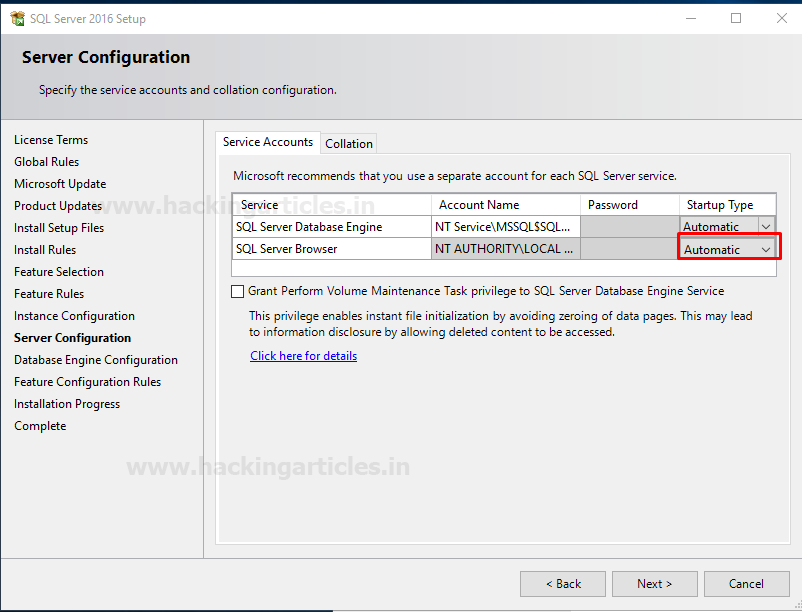Image resolution: width=802 pixels, height=612 pixels.
Task: Open Click here for details link
Action: [303, 355]
